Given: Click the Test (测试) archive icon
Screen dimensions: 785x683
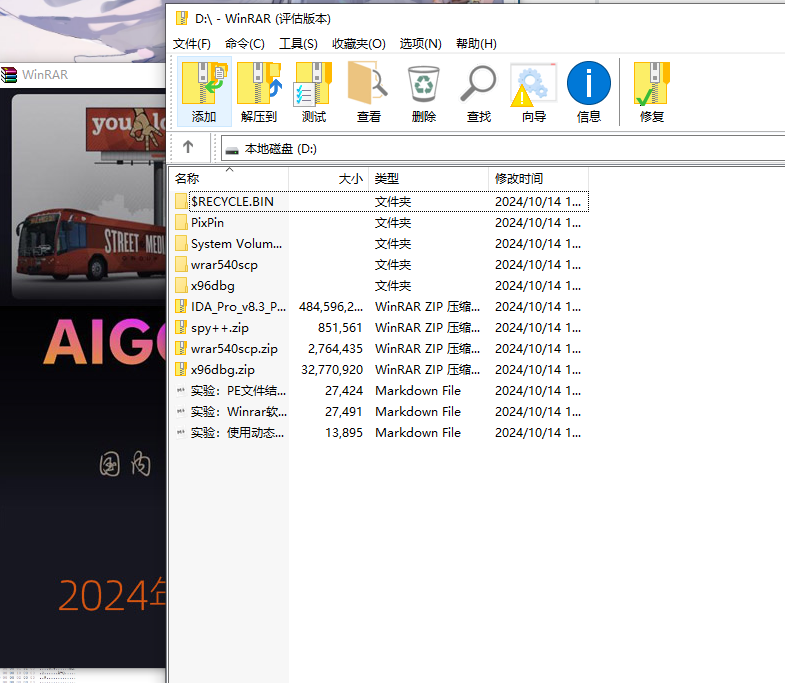Looking at the screenshot, I should [x=314, y=91].
